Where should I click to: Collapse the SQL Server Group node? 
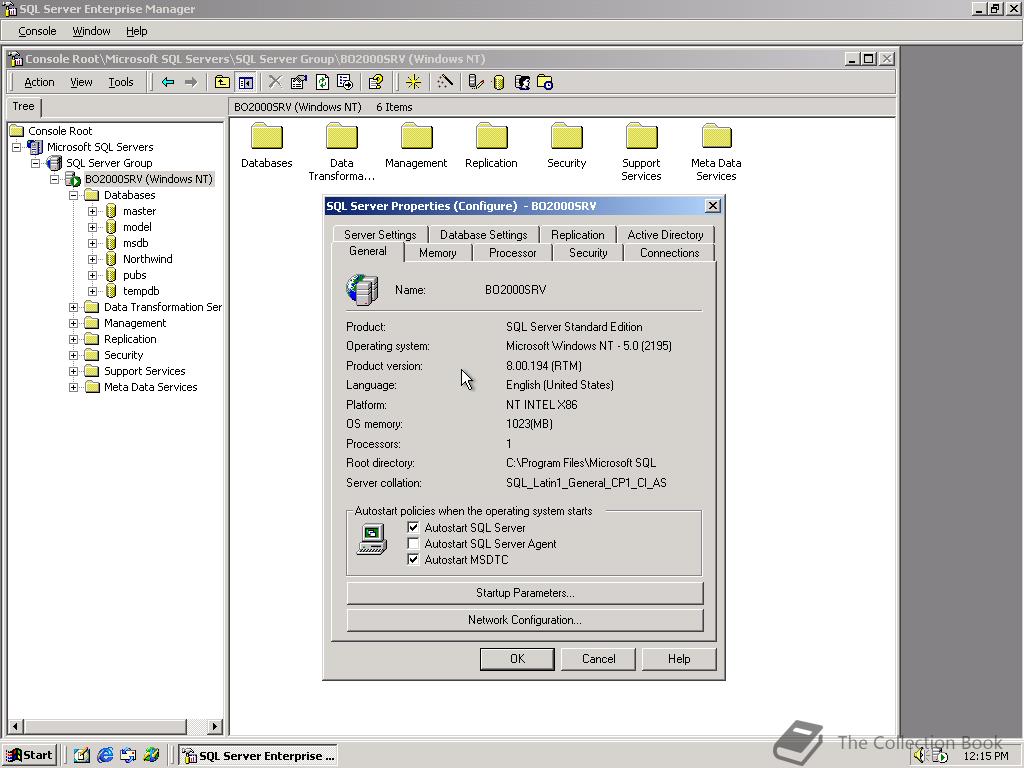[35, 163]
